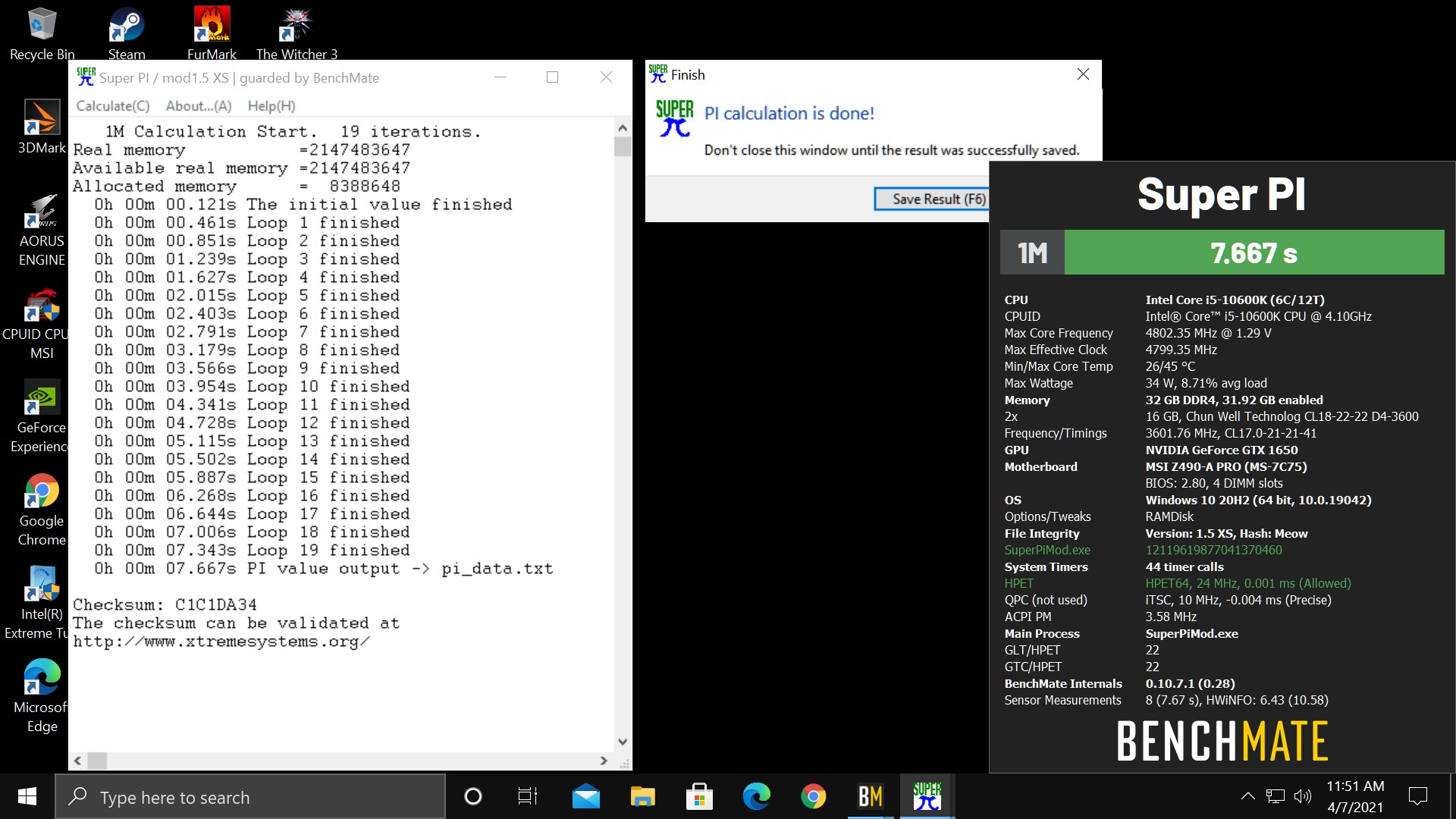The width and height of the screenshot is (1456, 819).
Task: Click the horizontal scrollbar thumb in Super PI
Action: [x=97, y=761]
